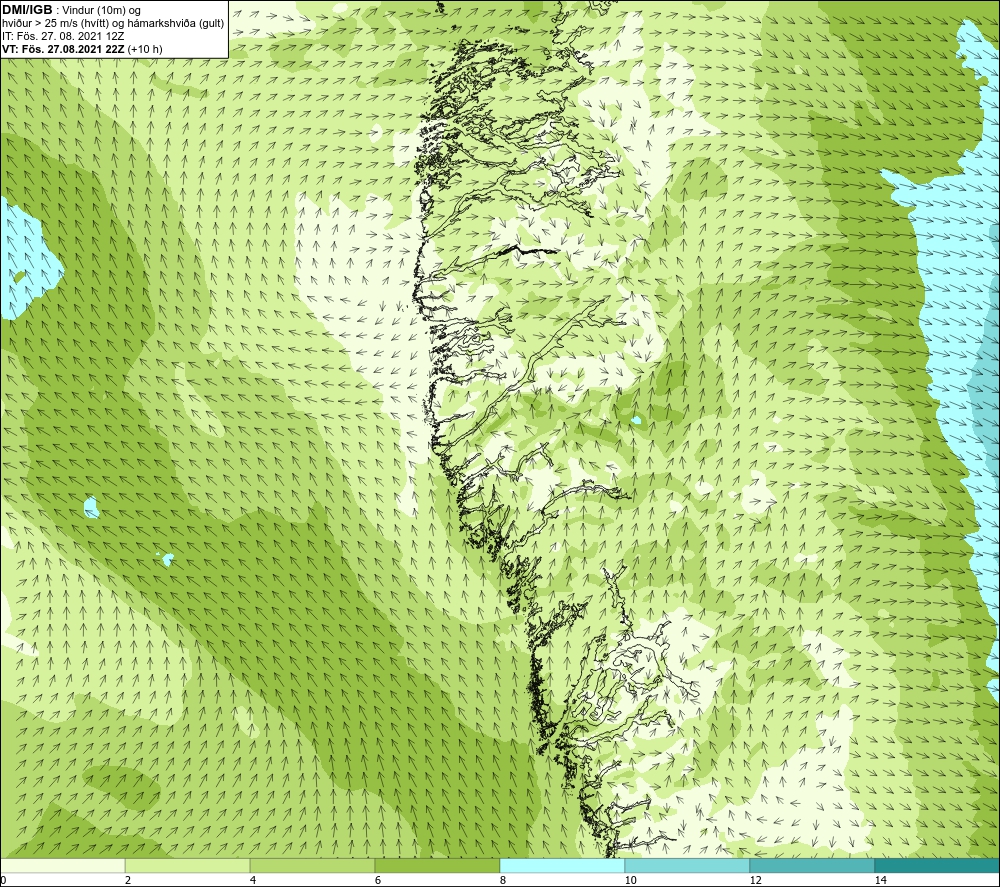Viewport: 1000px width, 887px height.
Task: Select the 6–8 m/s dark green band
Action: (x=438, y=865)
